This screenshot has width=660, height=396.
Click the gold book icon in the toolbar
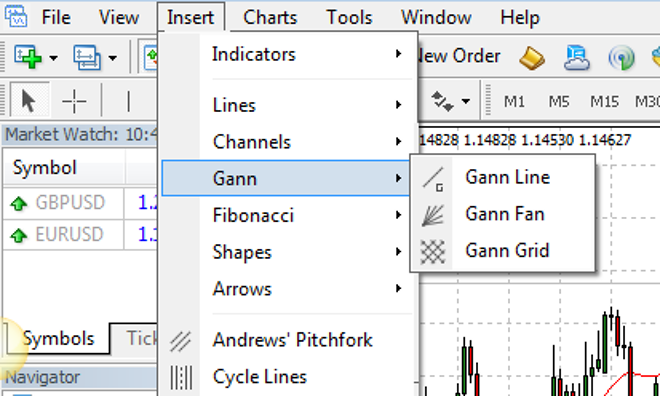532,57
